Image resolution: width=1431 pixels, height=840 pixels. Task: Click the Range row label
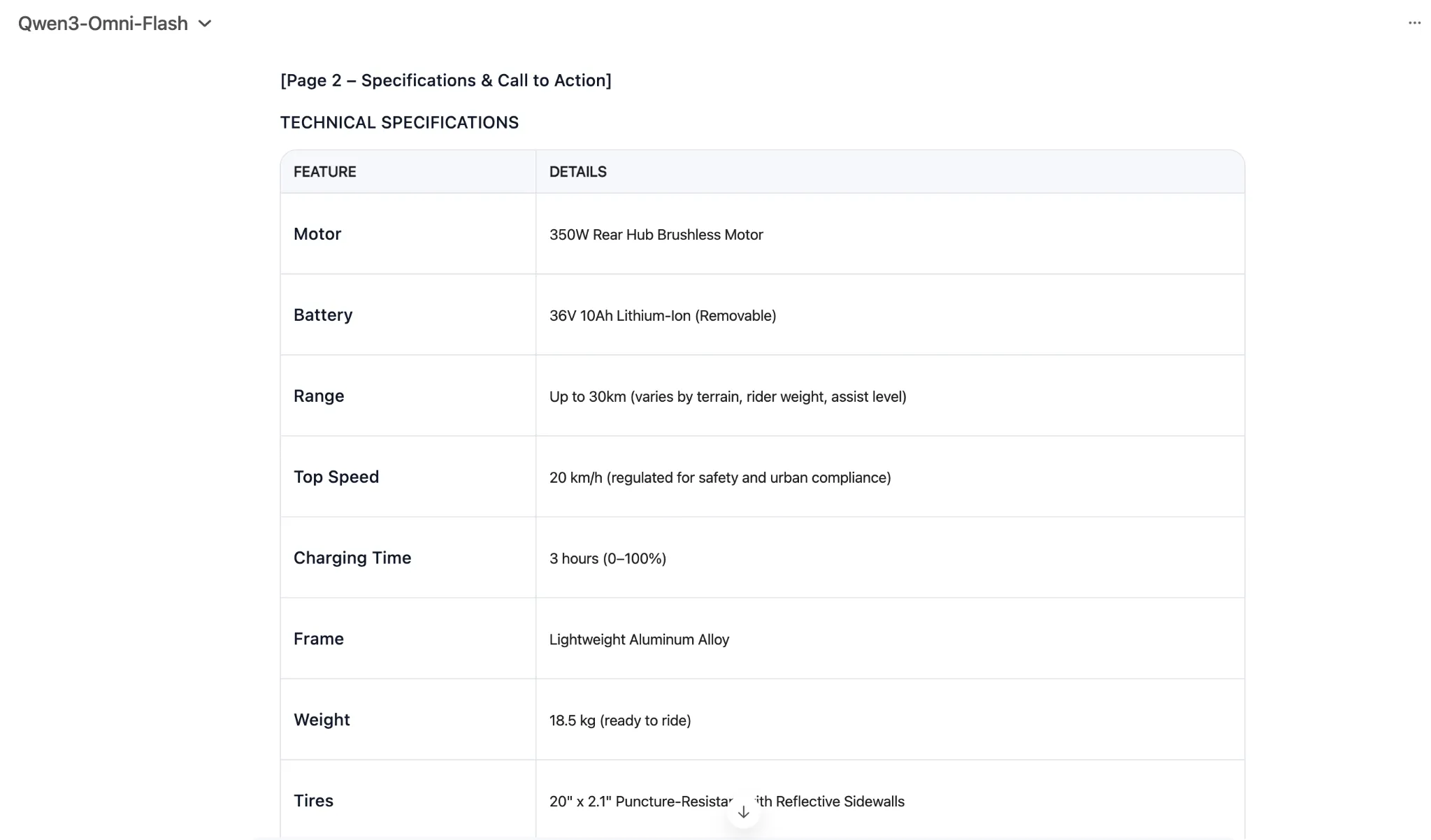(x=319, y=396)
